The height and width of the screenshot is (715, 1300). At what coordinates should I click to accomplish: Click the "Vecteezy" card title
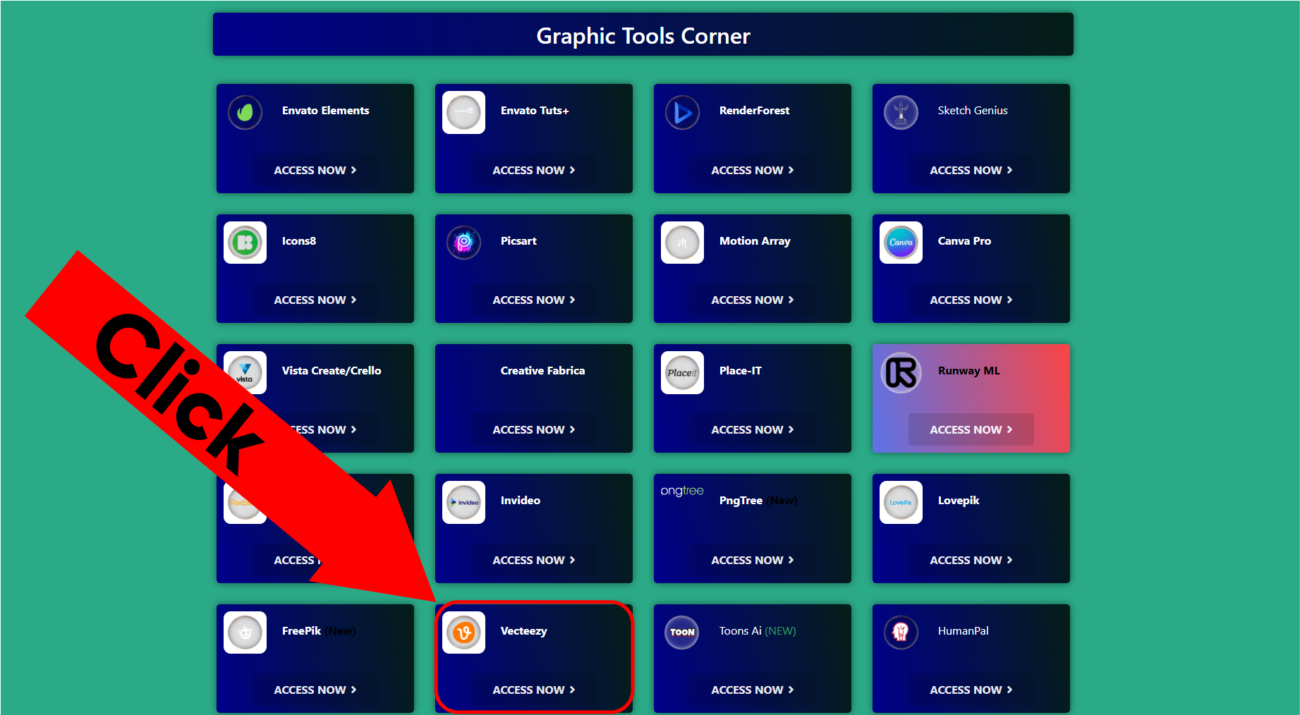[x=524, y=631]
